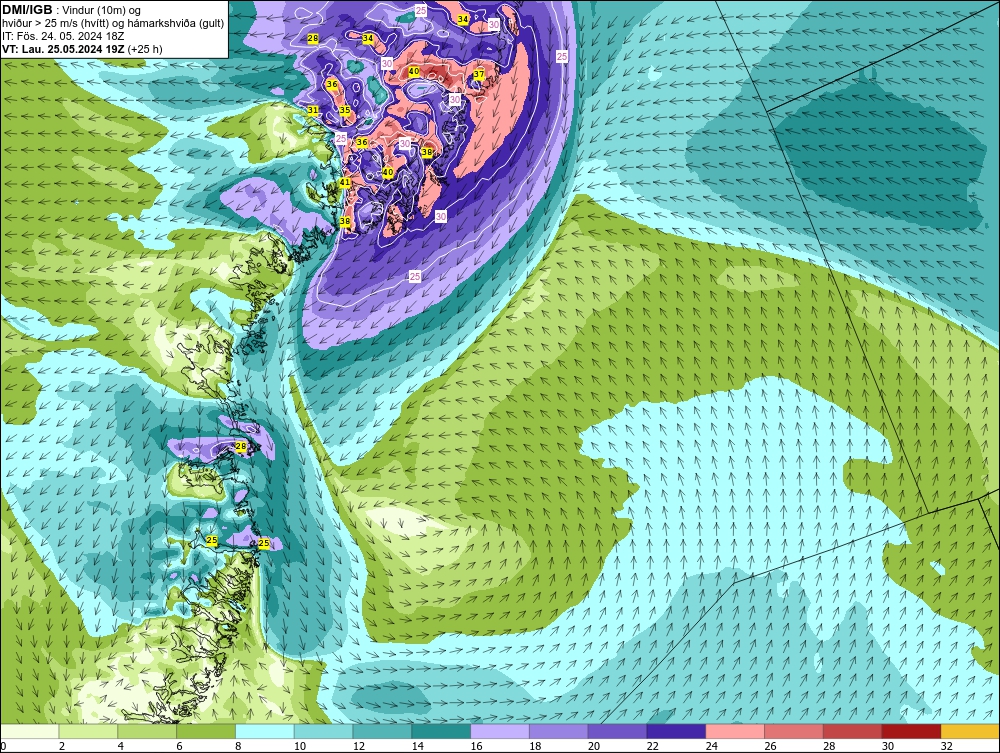1000x753 pixels.
Task: Select the 6–8 m/s olive green swatch
Action: click(206, 731)
